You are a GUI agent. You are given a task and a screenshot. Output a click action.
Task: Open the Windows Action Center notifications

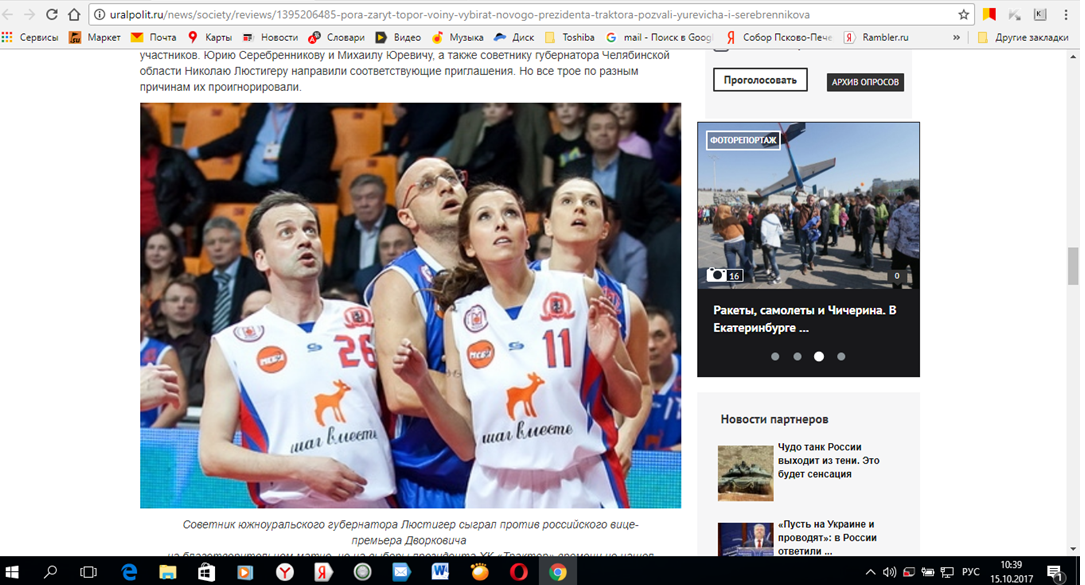1055,573
